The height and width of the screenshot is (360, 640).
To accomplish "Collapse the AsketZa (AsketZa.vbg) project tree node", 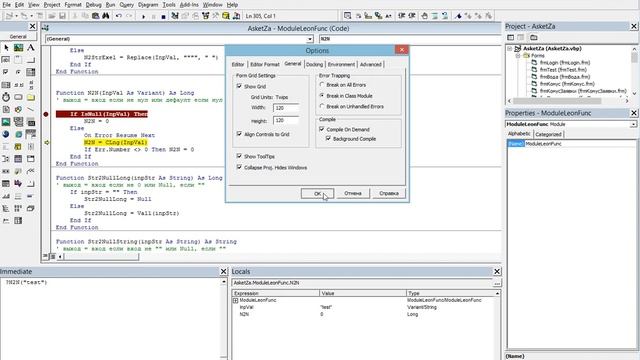I will [510, 49].
